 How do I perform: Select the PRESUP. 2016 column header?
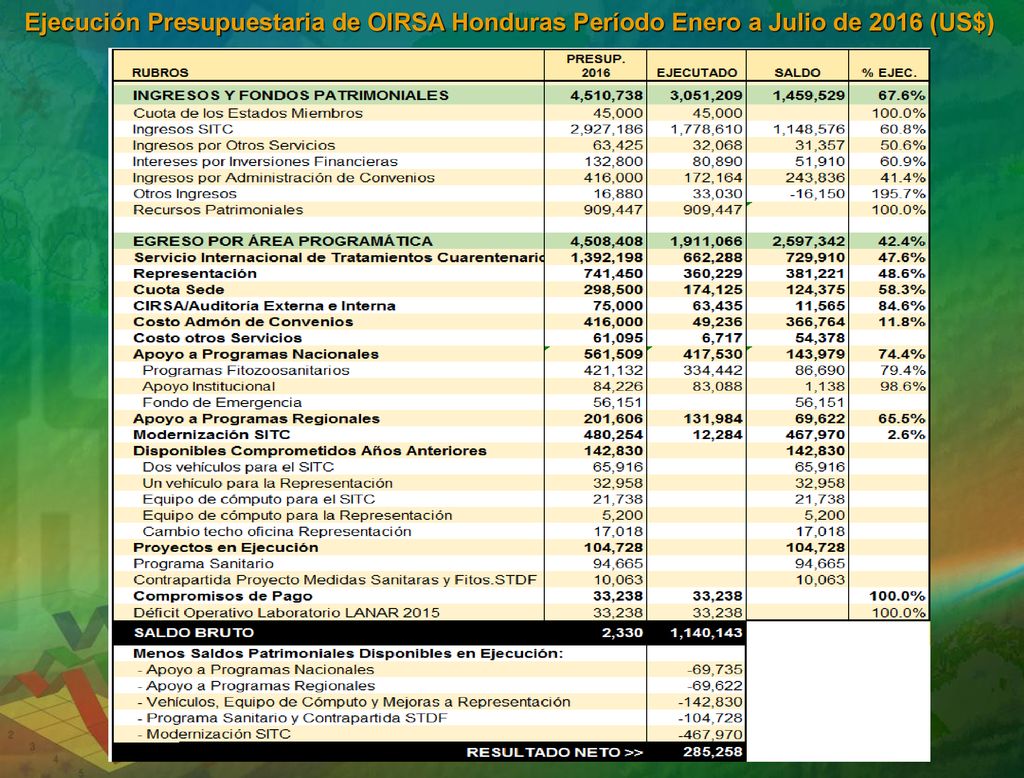coord(596,65)
